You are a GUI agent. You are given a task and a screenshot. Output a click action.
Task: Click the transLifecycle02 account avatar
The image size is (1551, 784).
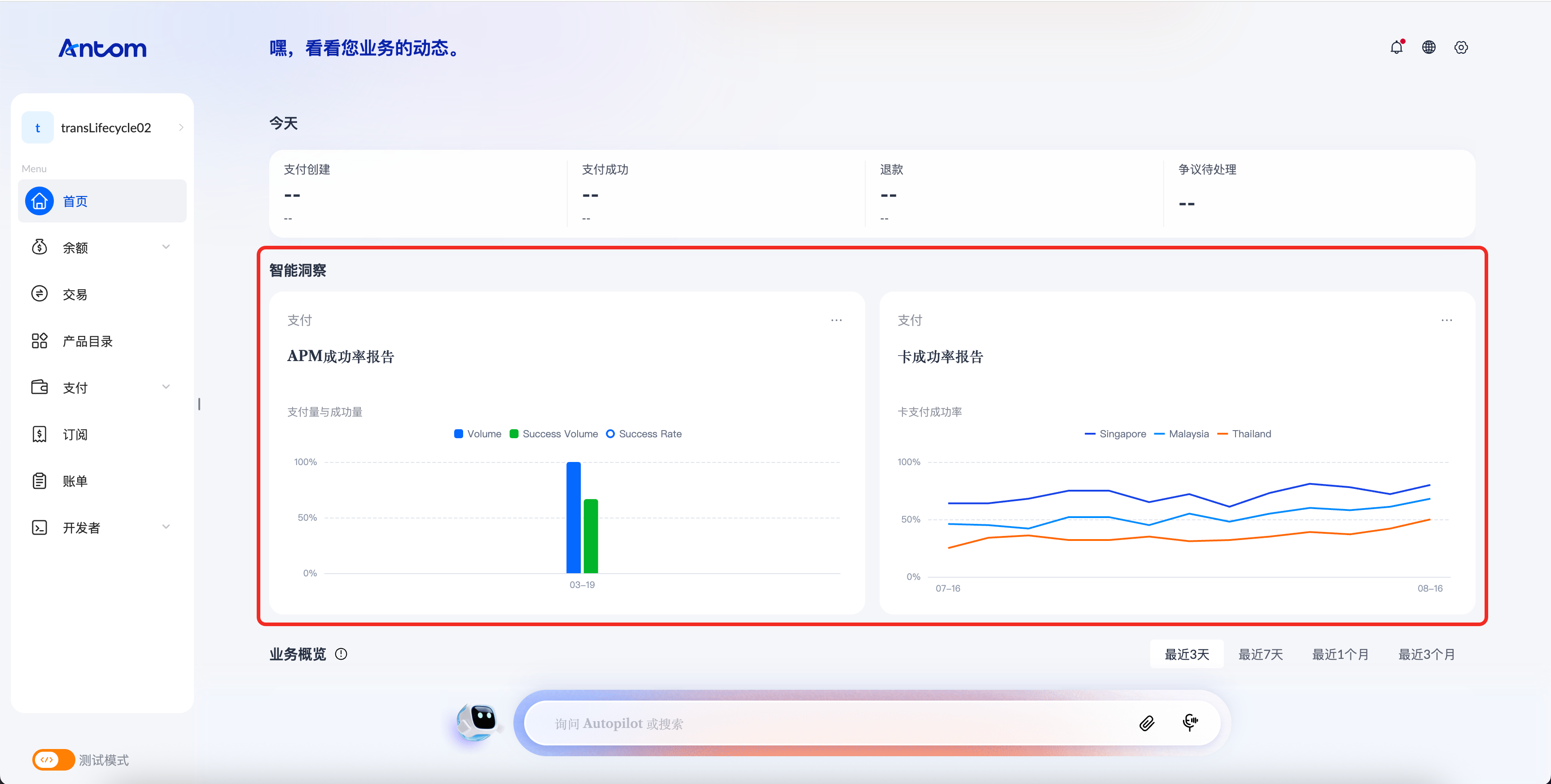pos(37,127)
